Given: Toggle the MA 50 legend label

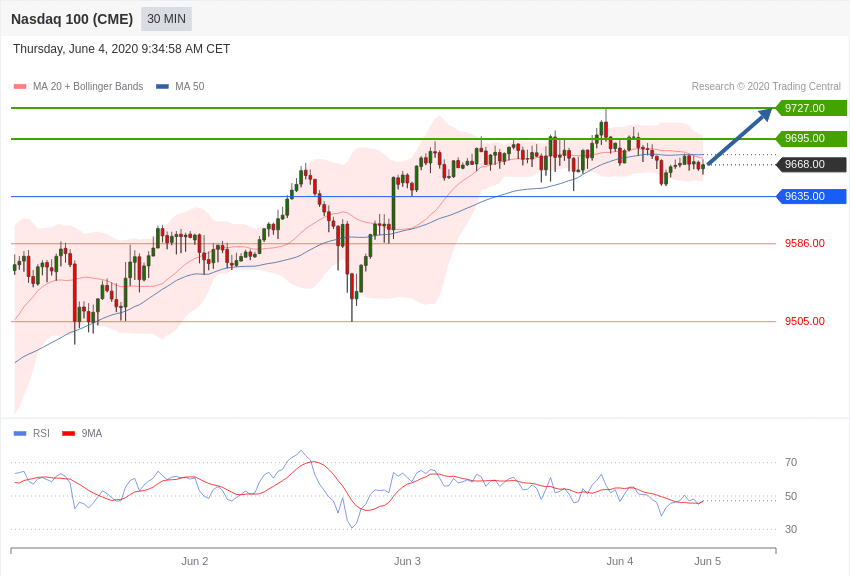Looking at the screenshot, I should click(190, 87).
